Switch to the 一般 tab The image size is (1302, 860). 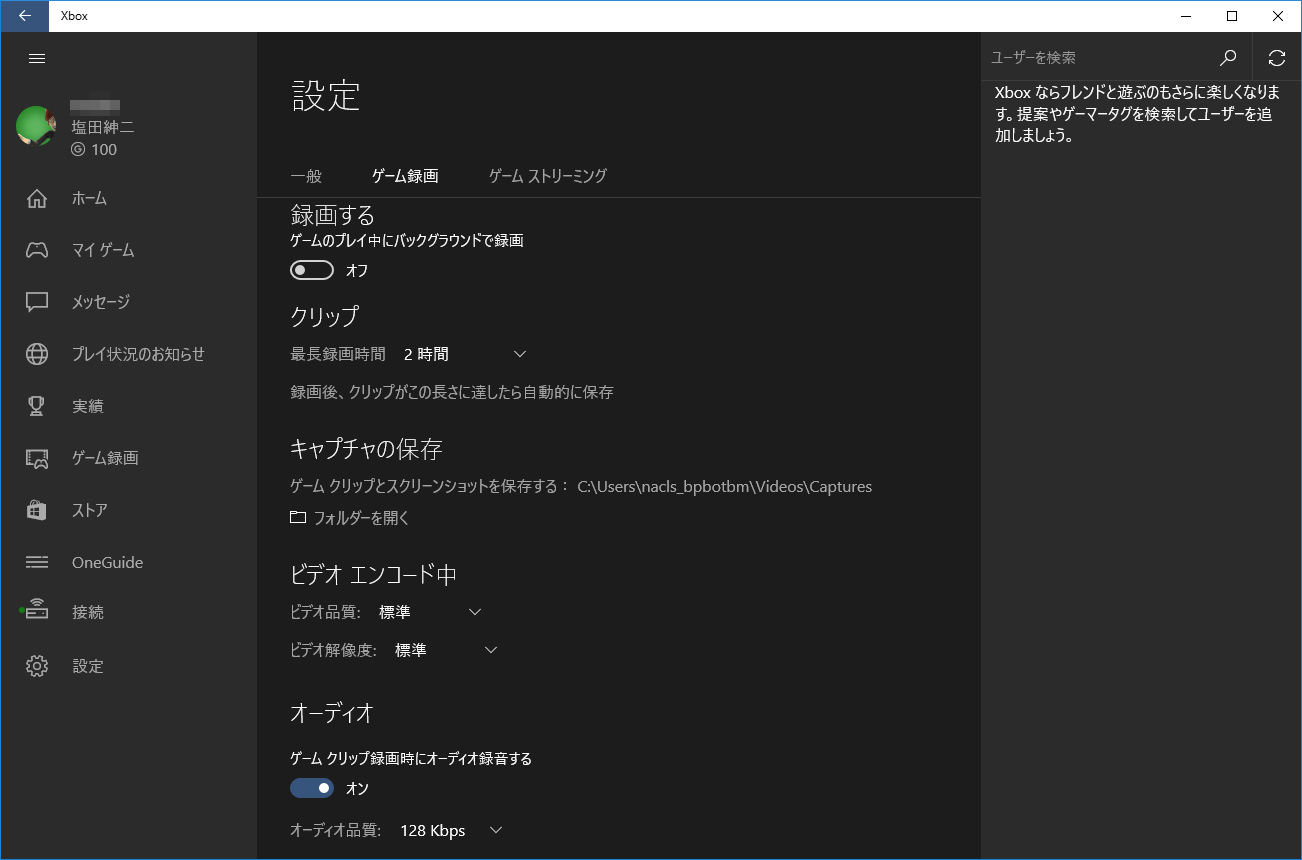306,176
